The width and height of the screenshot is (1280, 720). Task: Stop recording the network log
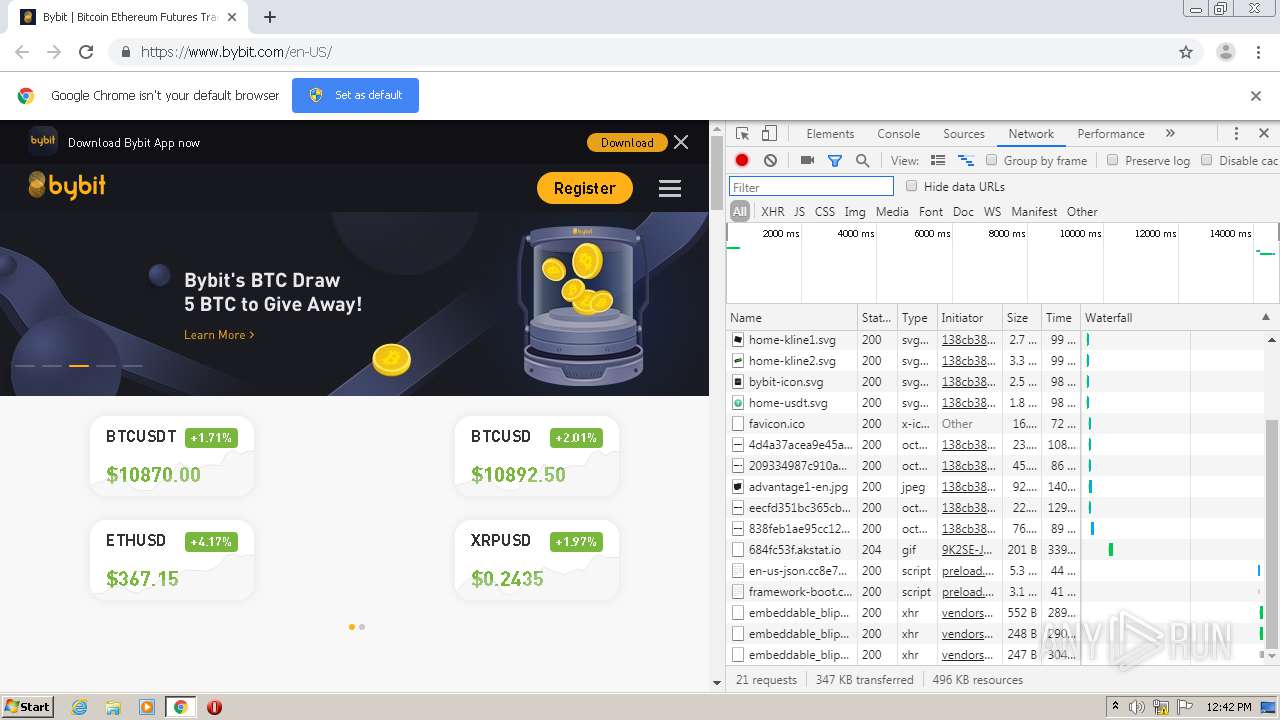(x=742, y=160)
